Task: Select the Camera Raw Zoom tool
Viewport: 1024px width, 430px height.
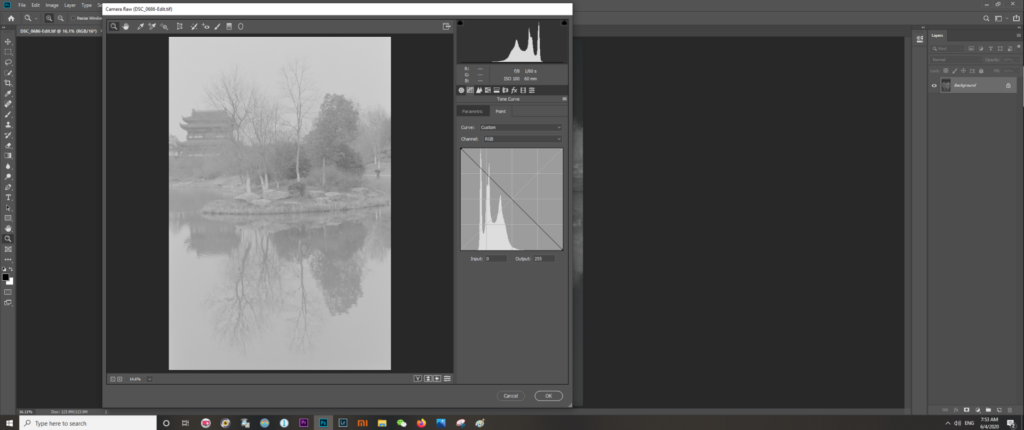Action: [114, 26]
